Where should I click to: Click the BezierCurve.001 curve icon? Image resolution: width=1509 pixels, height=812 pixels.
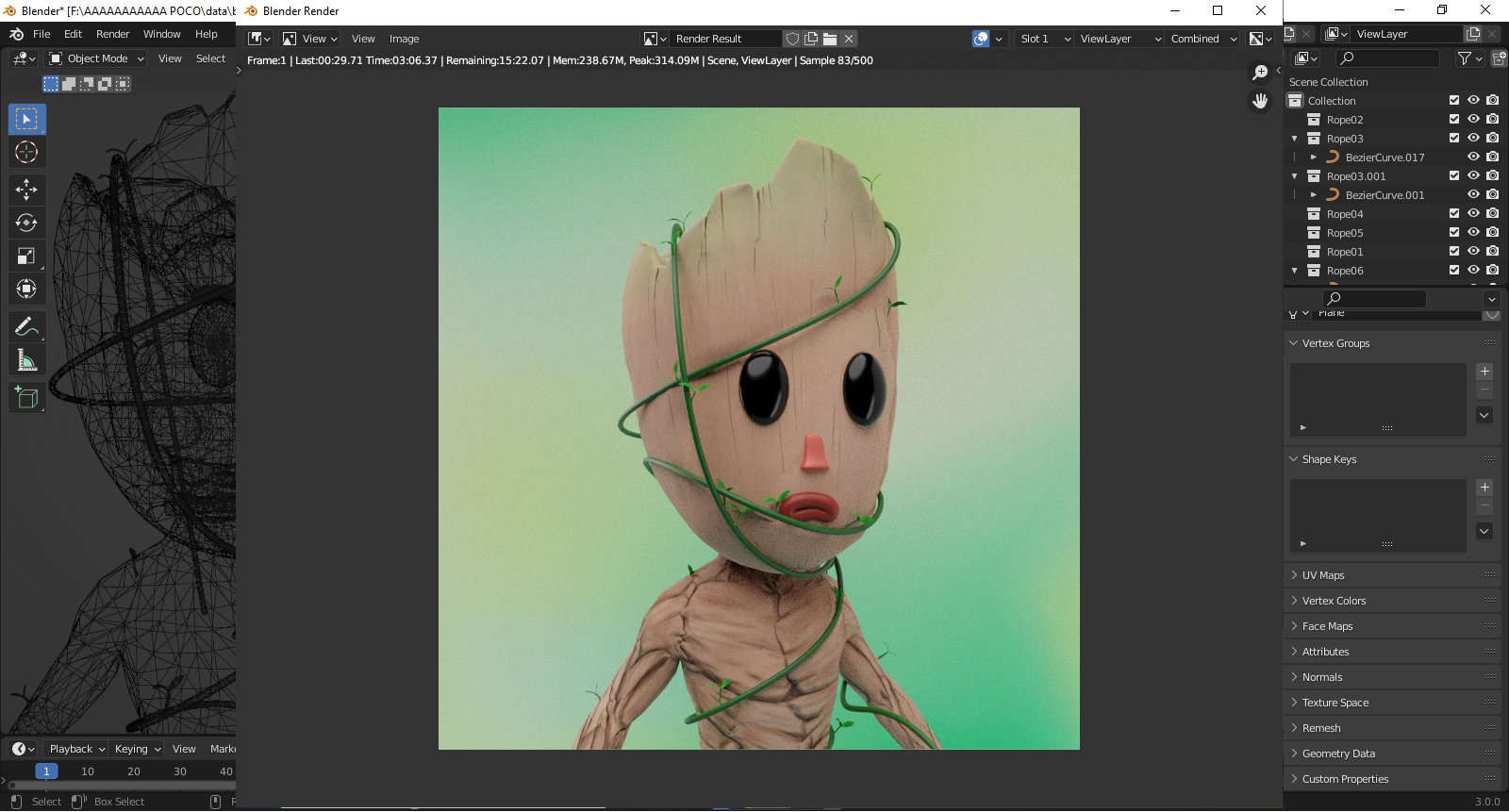1333,195
